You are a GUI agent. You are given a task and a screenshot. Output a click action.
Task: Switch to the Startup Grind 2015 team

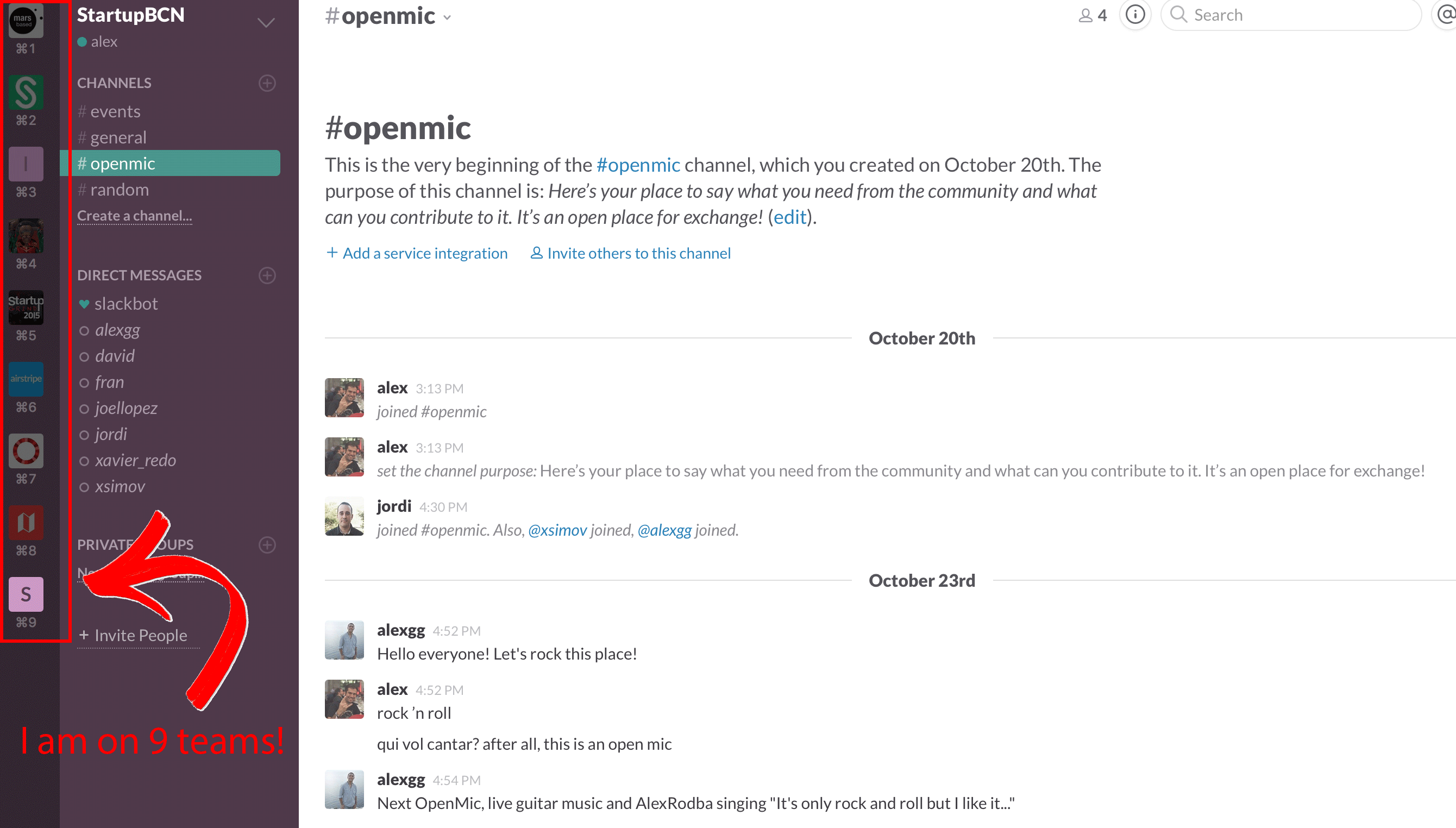tap(26, 307)
